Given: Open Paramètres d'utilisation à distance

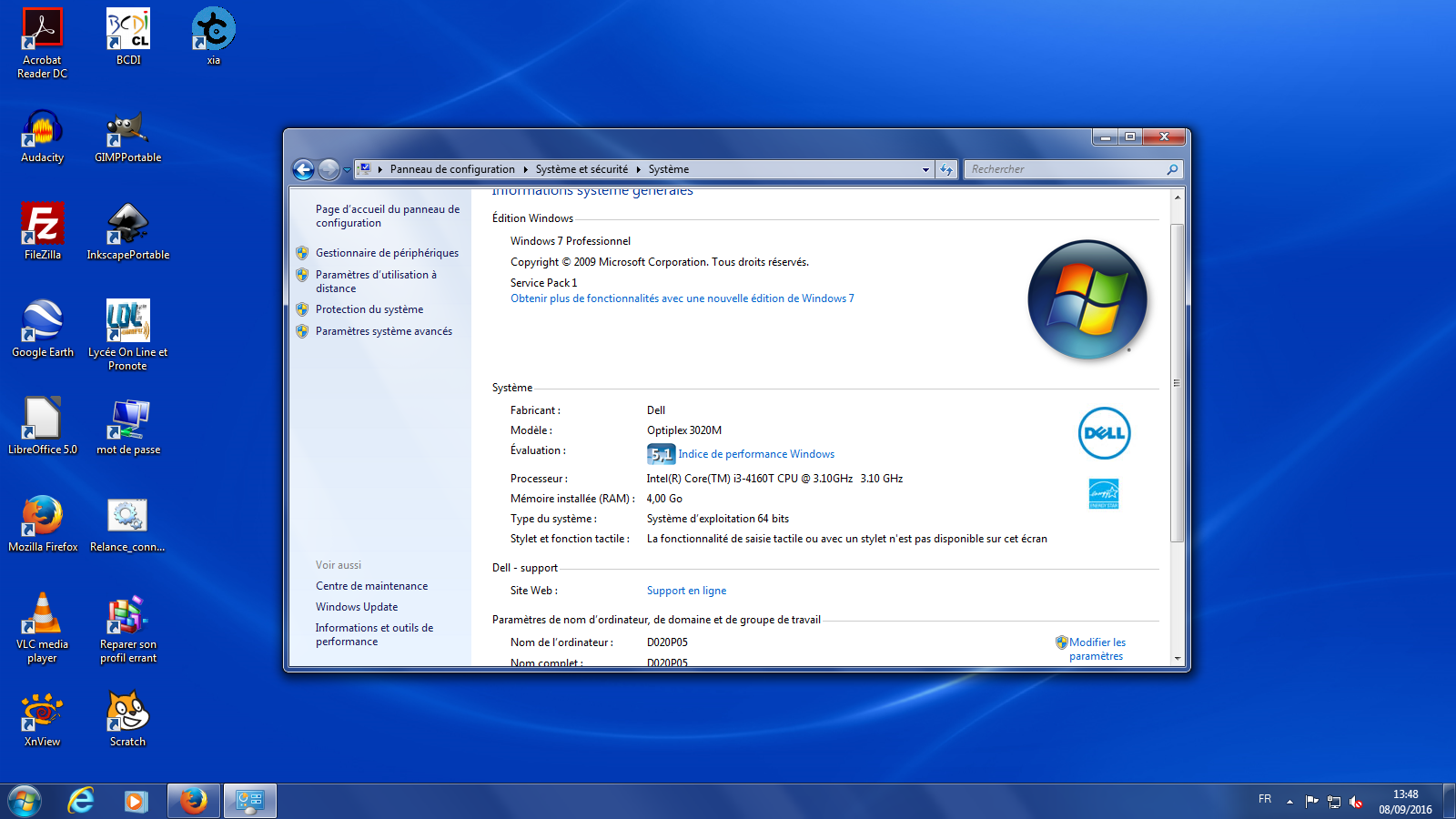Looking at the screenshot, I should [x=376, y=281].
